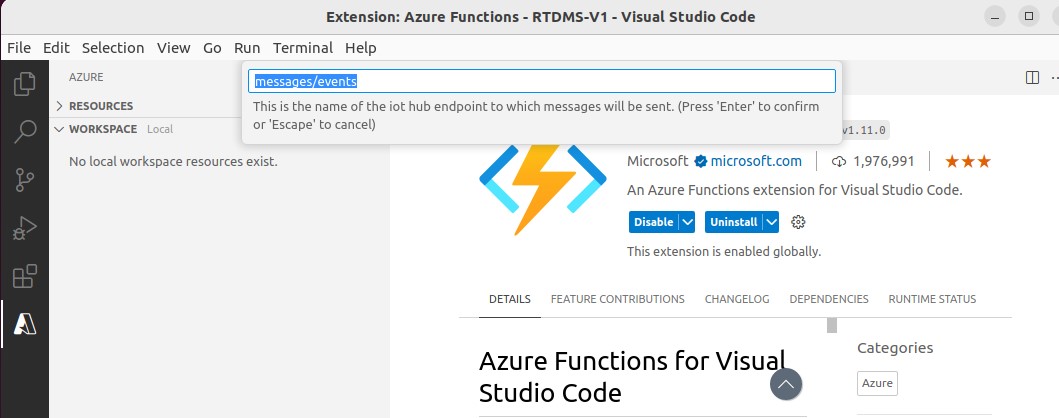
Task: Open the Terminal menu
Action: (x=303, y=48)
